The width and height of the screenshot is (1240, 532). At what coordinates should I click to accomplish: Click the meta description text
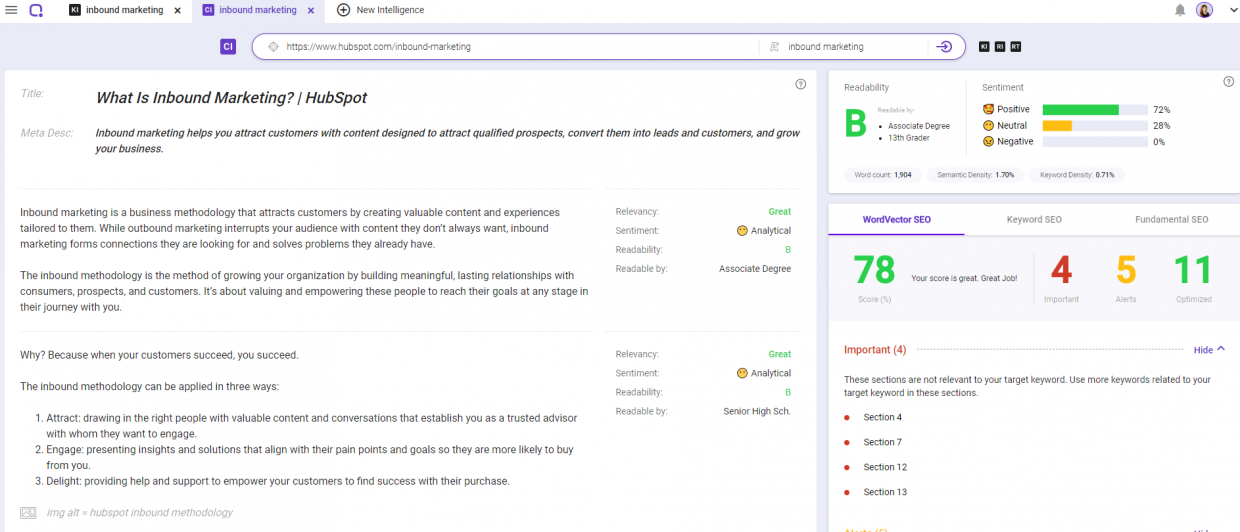click(448, 140)
